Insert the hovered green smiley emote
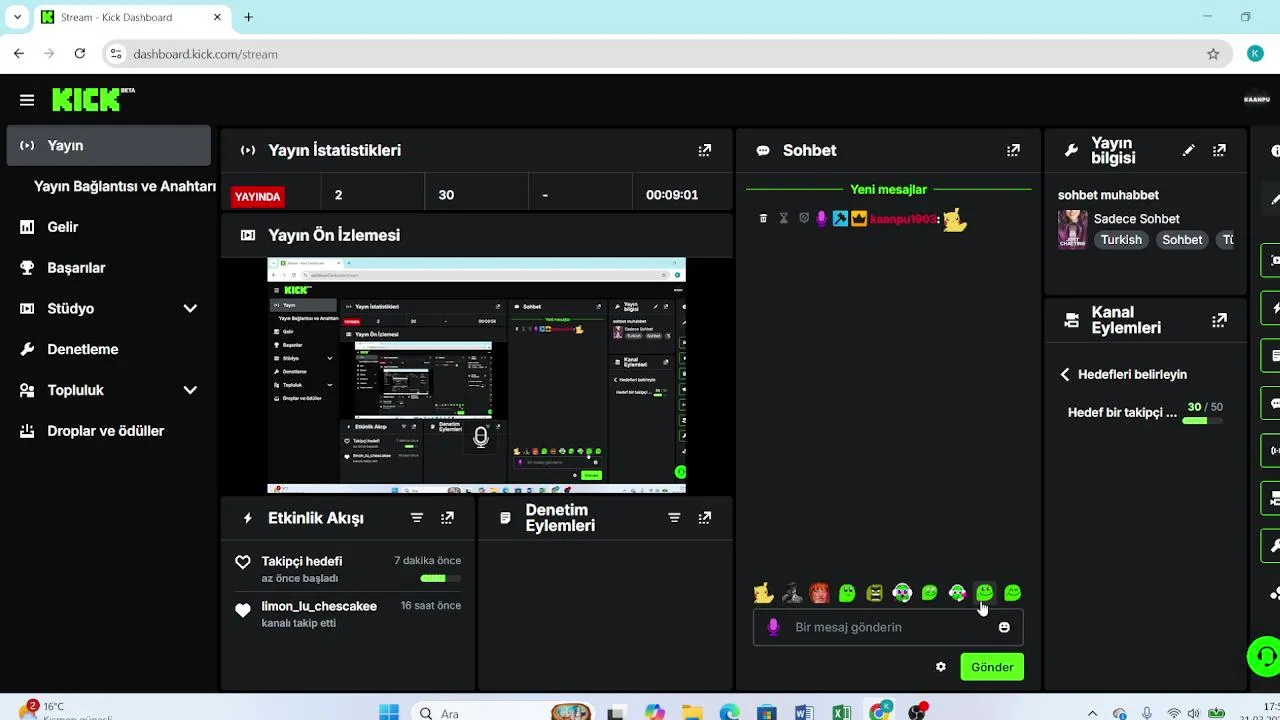The height and width of the screenshot is (720, 1280). [985, 593]
